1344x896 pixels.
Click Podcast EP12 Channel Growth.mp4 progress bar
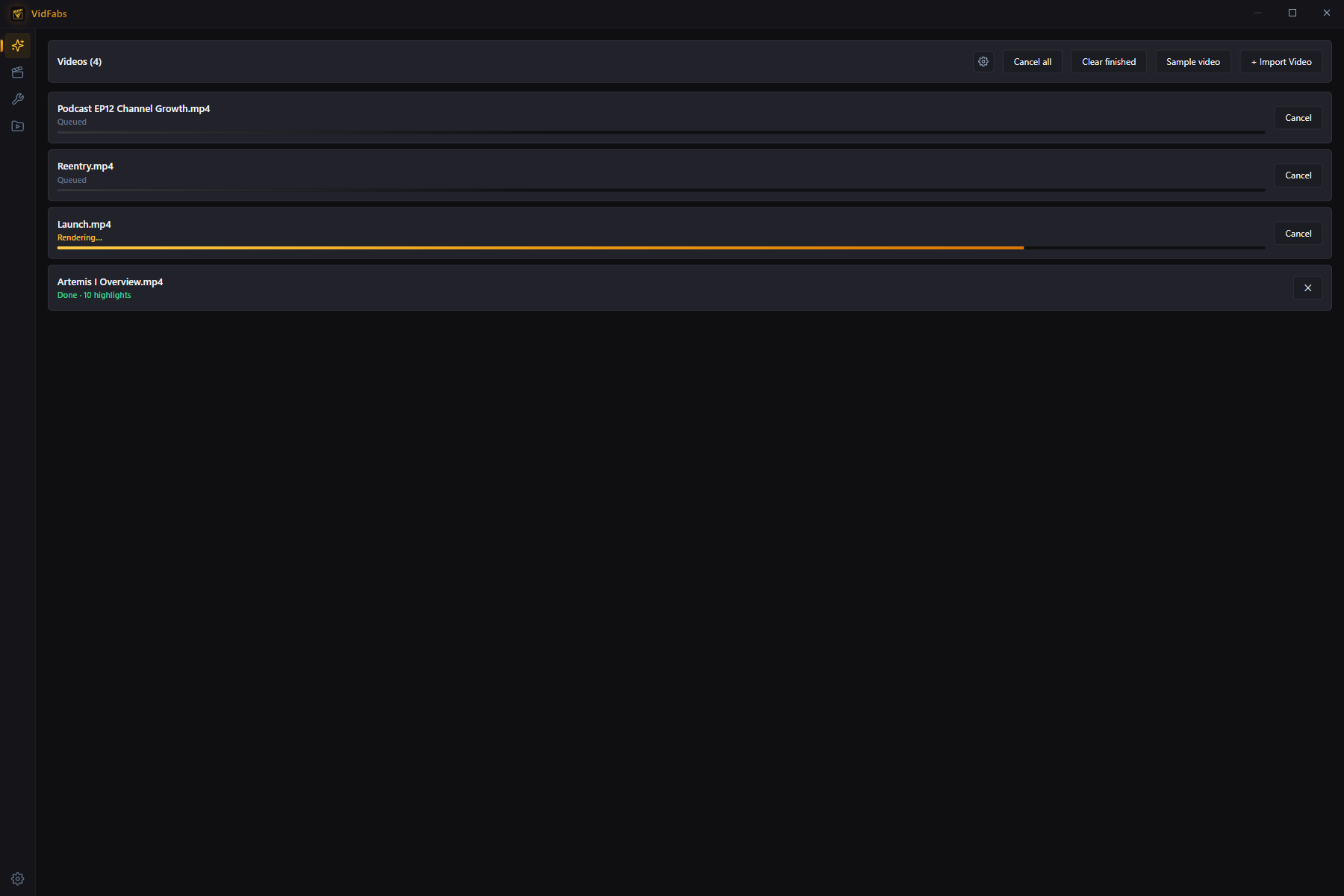(661, 132)
